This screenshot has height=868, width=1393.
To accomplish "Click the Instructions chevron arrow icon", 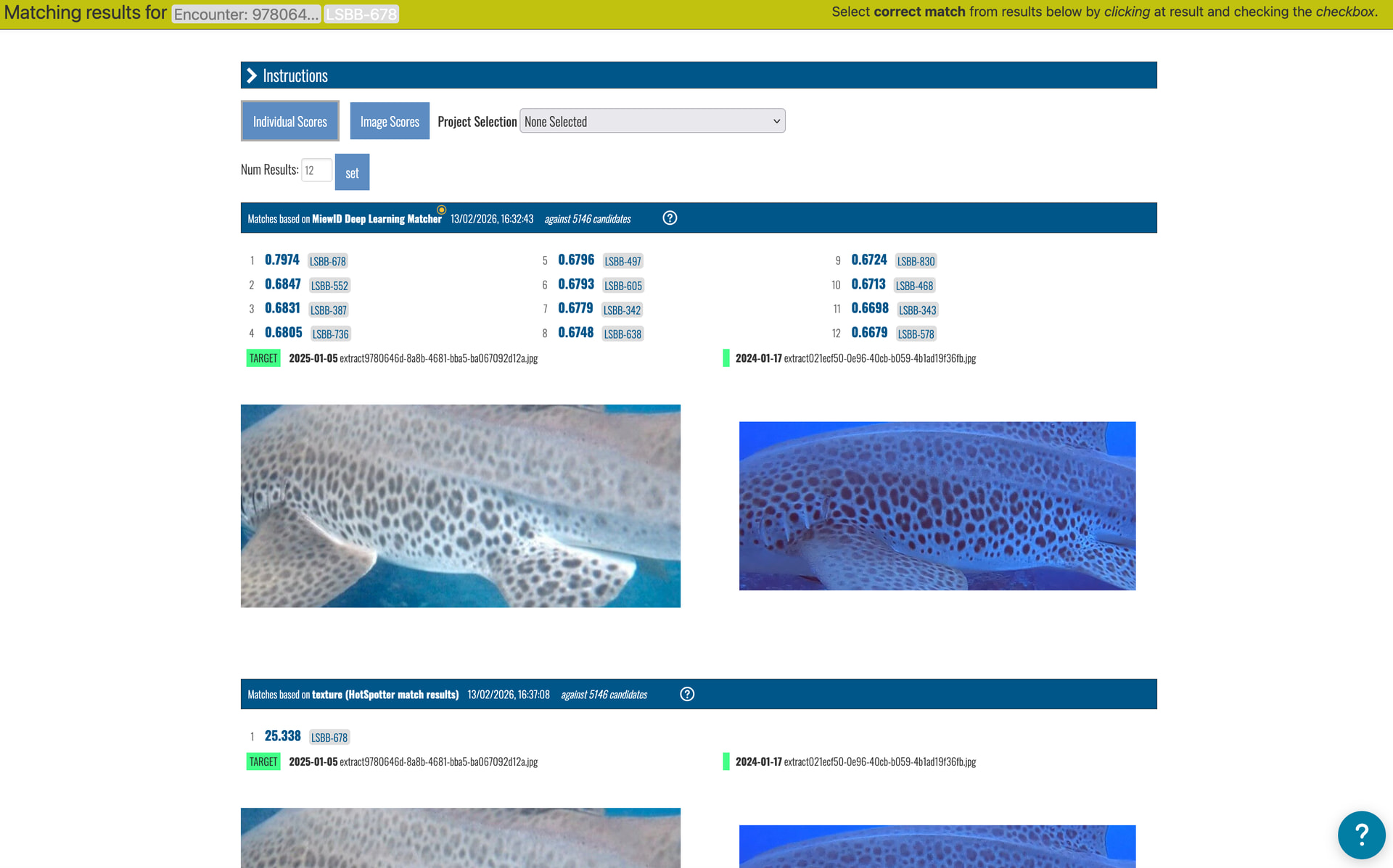I will [x=252, y=75].
